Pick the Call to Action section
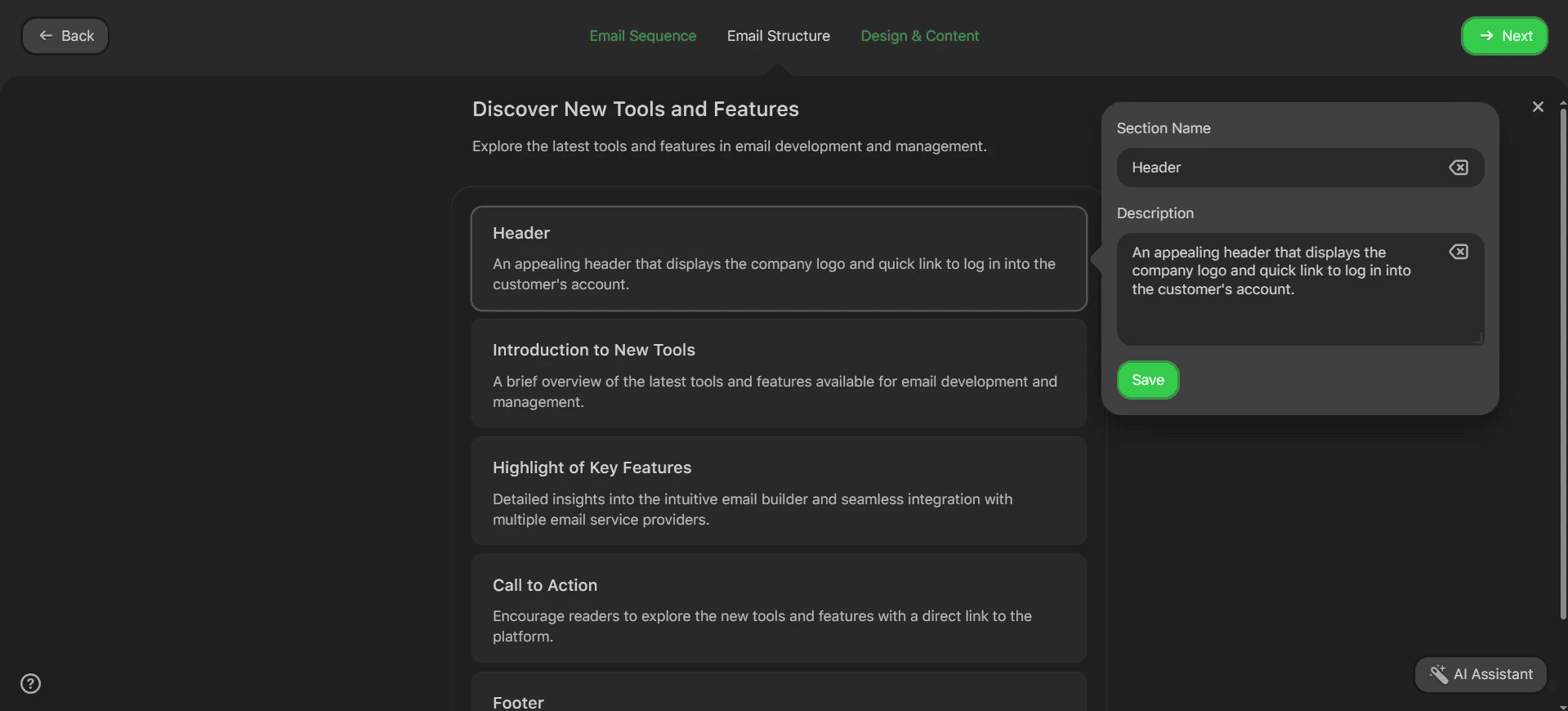 click(x=778, y=609)
